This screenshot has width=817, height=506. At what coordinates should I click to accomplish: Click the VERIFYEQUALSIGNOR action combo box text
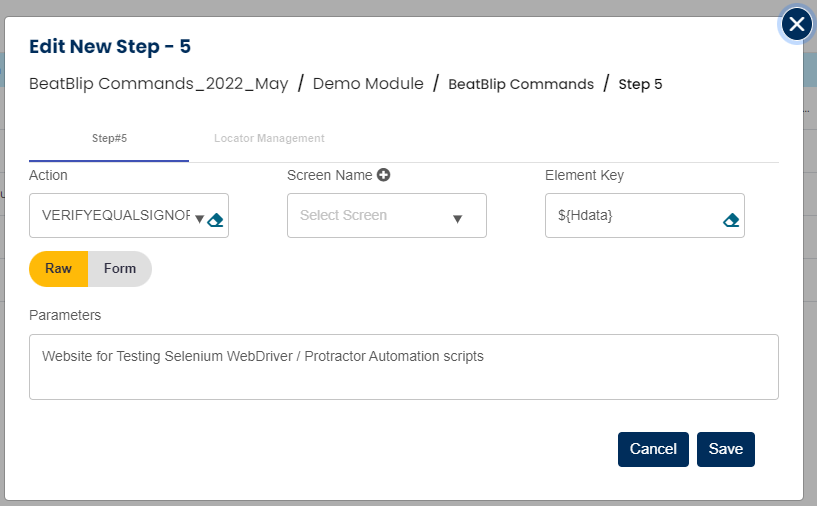(115, 215)
